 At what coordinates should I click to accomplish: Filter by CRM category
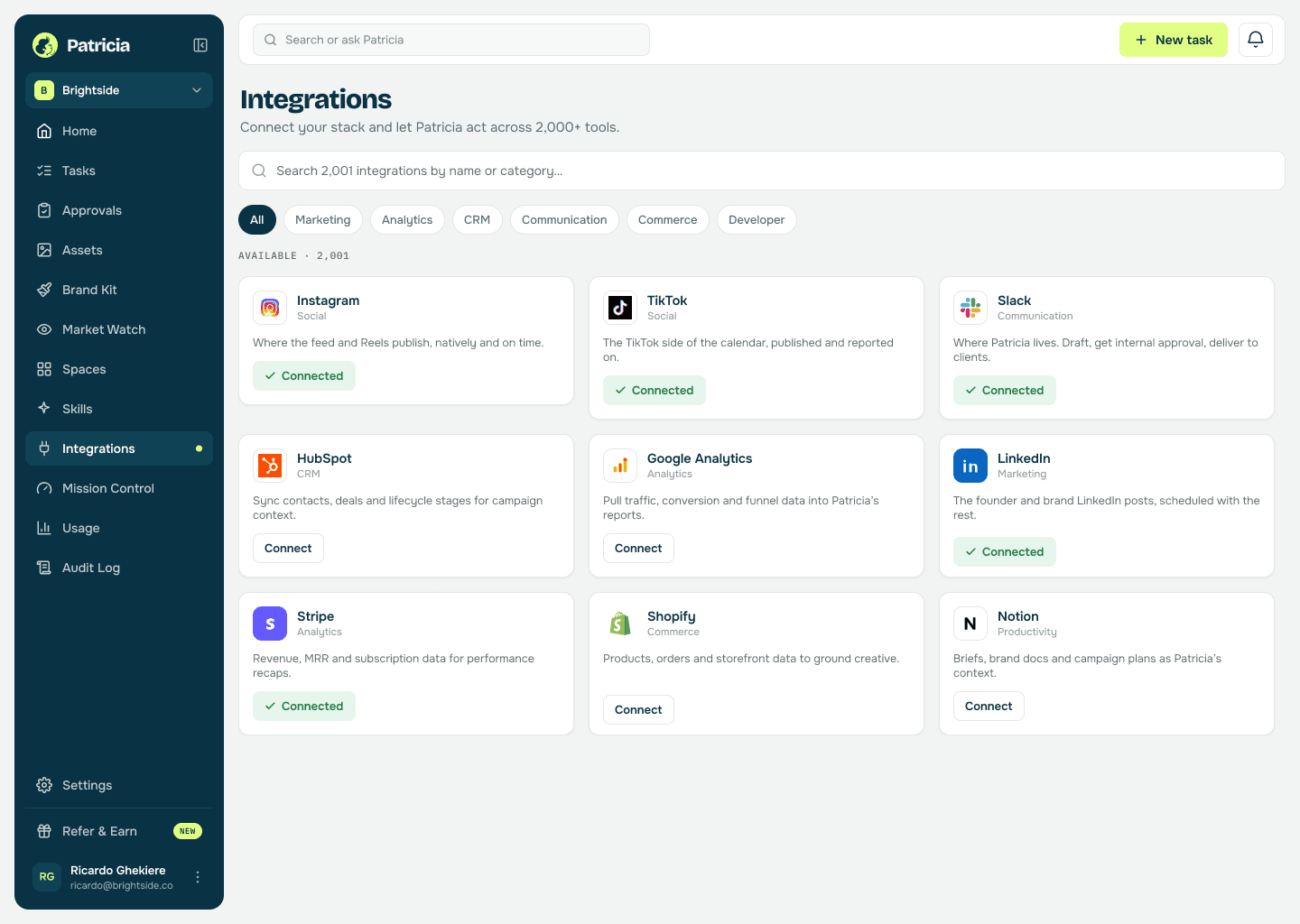click(478, 220)
